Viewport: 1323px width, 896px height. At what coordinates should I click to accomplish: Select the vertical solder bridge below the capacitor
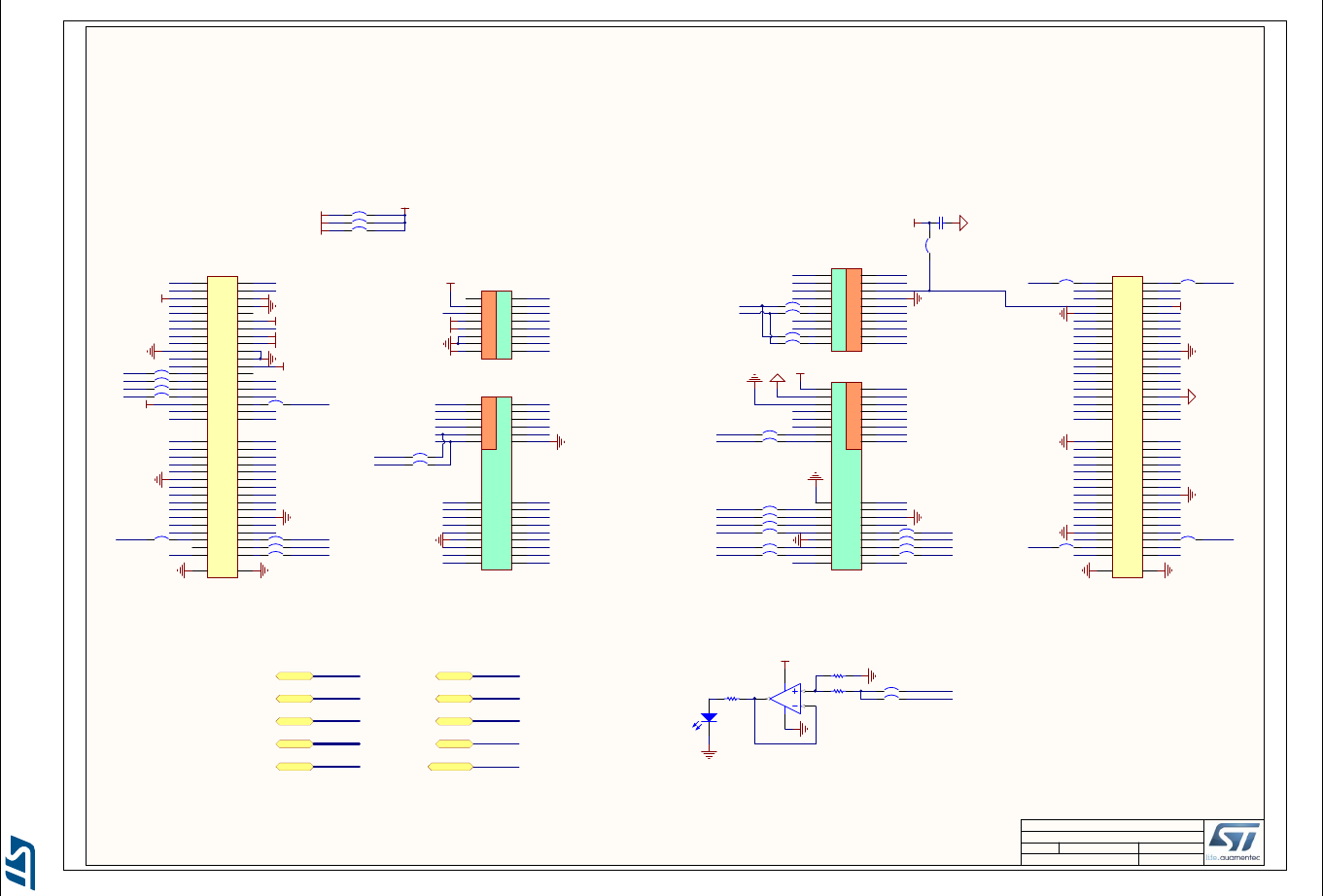coord(929,246)
